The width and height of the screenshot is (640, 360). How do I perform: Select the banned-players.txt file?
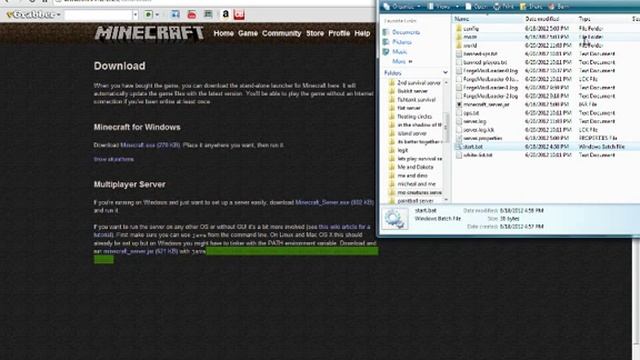click(482, 62)
